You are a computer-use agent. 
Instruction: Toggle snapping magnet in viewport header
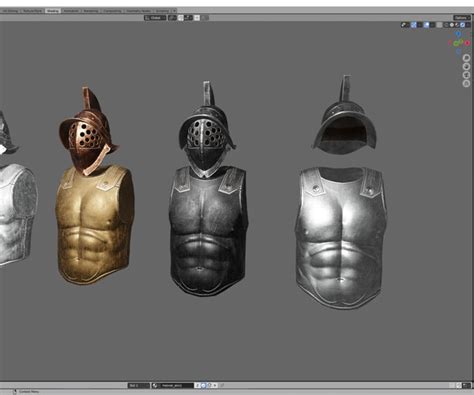click(x=181, y=18)
